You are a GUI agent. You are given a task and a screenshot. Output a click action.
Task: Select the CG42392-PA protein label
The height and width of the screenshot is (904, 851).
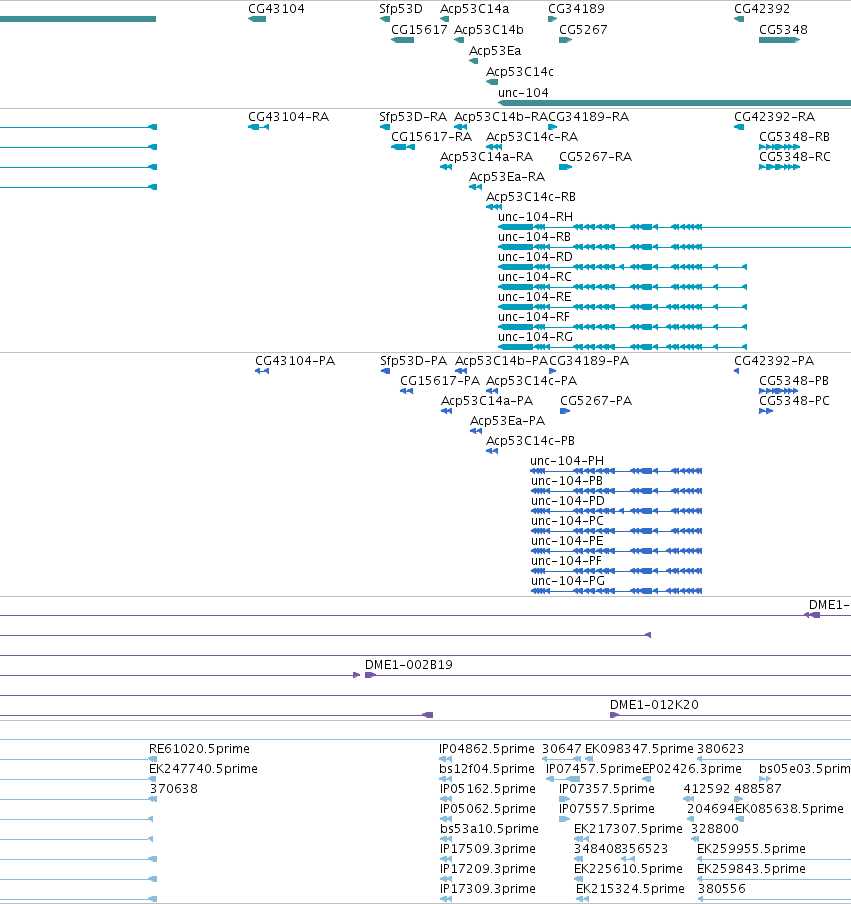tap(774, 361)
